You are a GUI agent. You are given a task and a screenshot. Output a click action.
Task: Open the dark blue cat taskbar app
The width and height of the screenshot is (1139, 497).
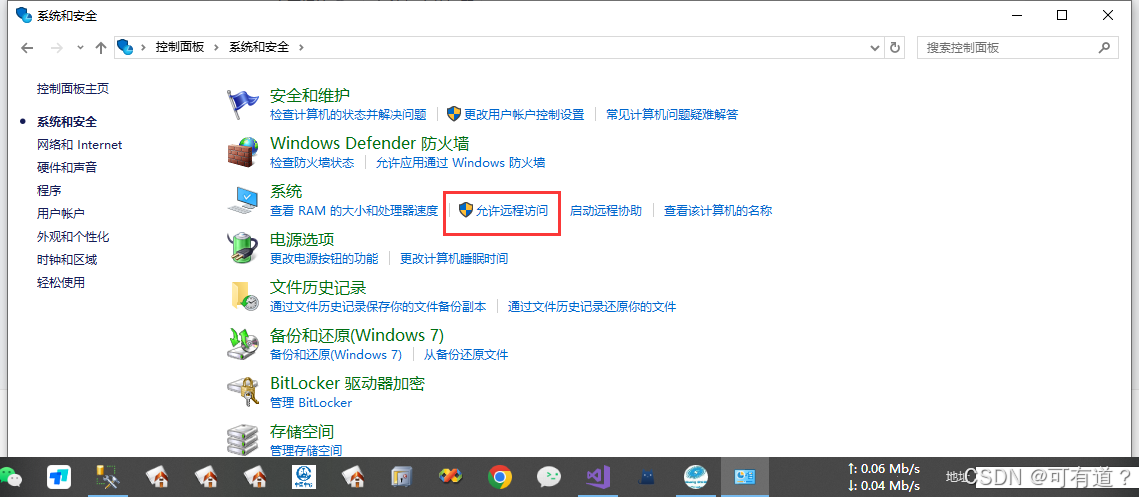tap(646, 477)
